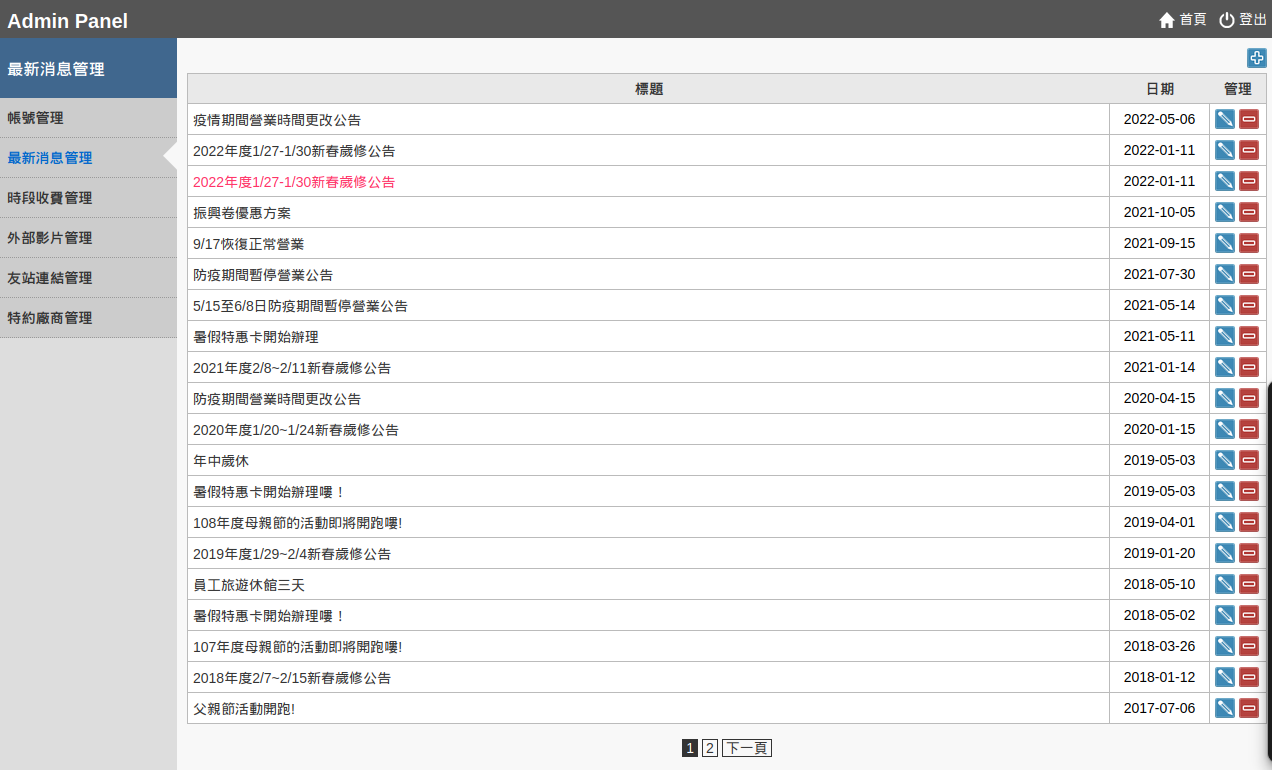Click the date 2019-04-01
1272x770 pixels.
click(1160, 523)
